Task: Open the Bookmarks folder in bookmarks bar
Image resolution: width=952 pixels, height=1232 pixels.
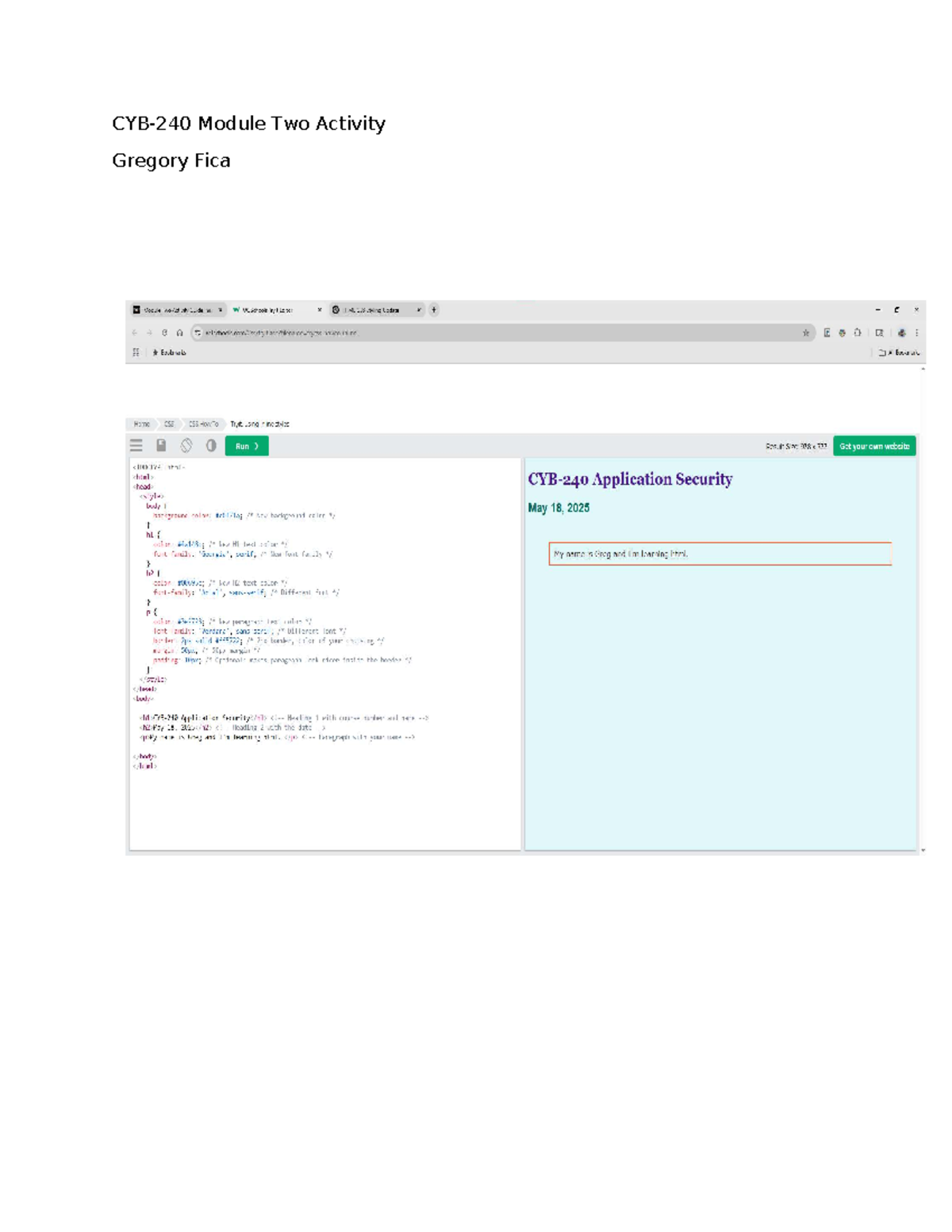Action: pos(169,352)
